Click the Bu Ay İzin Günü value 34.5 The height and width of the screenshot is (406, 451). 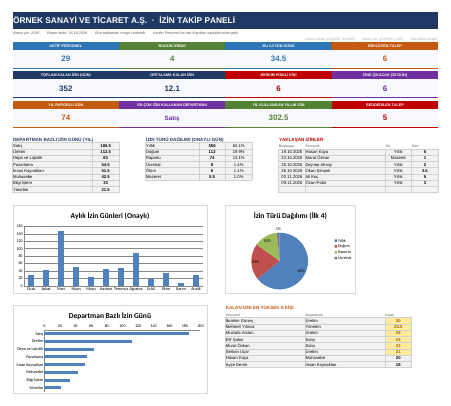278,58
